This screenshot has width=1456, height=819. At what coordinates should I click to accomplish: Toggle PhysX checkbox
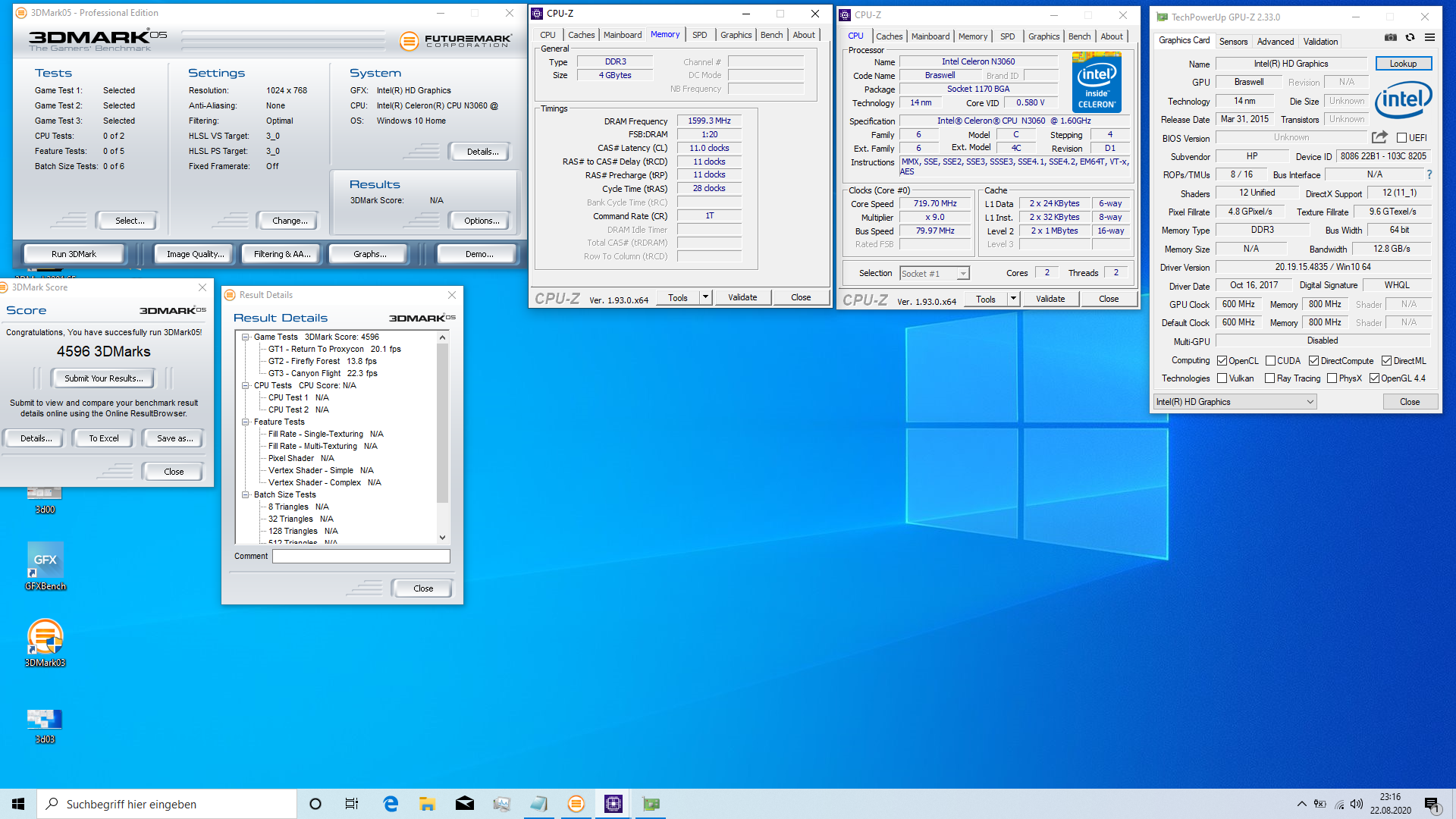[x=1332, y=378]
